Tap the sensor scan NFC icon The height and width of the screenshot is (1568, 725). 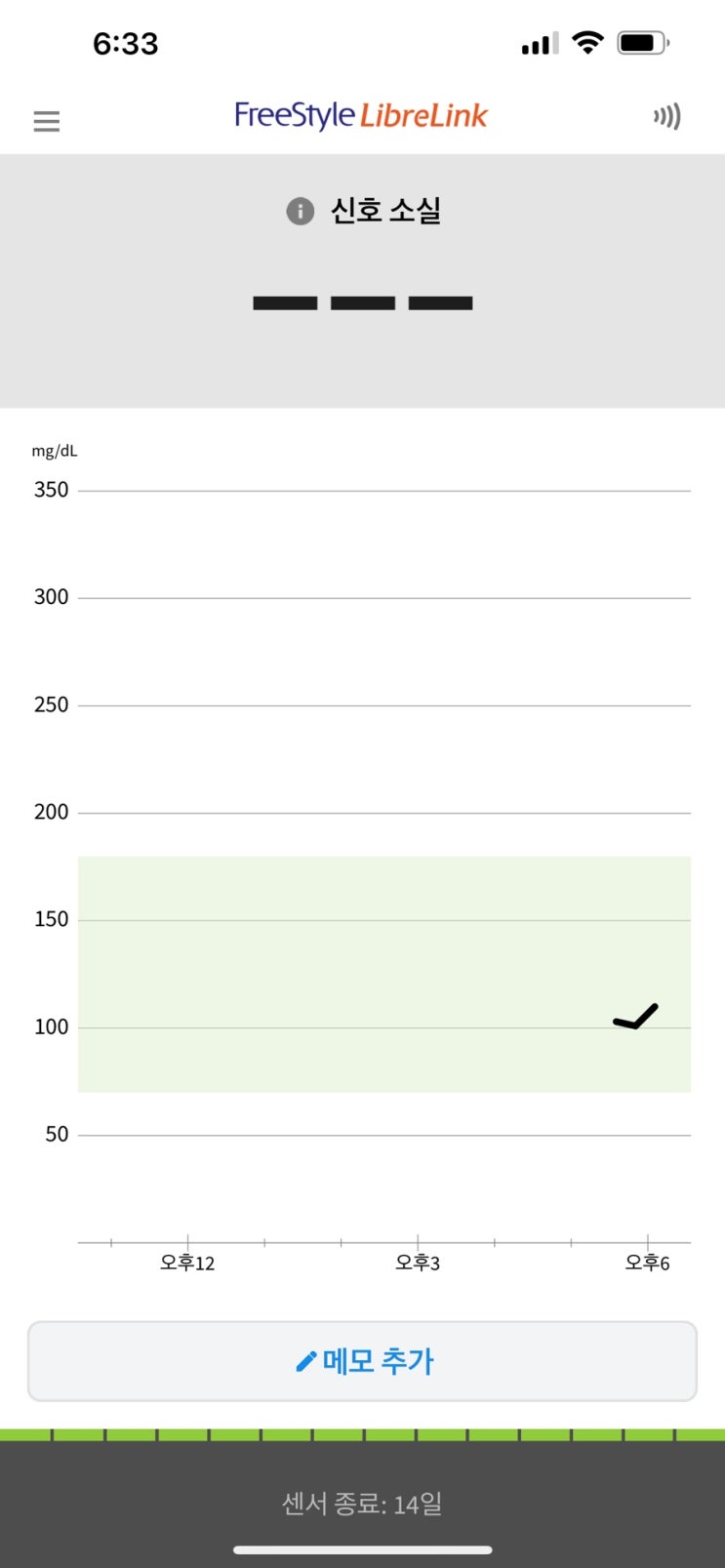click(x=667, y=117)
